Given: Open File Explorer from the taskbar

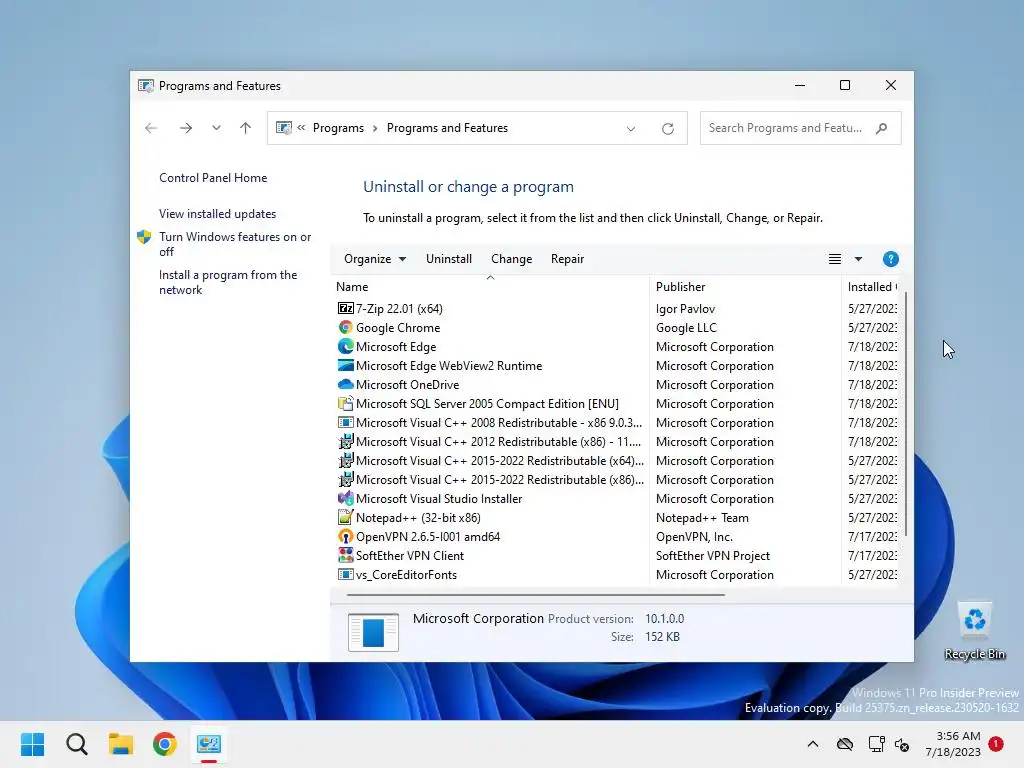Looking at the screenshot, I should tap(121, 744).
